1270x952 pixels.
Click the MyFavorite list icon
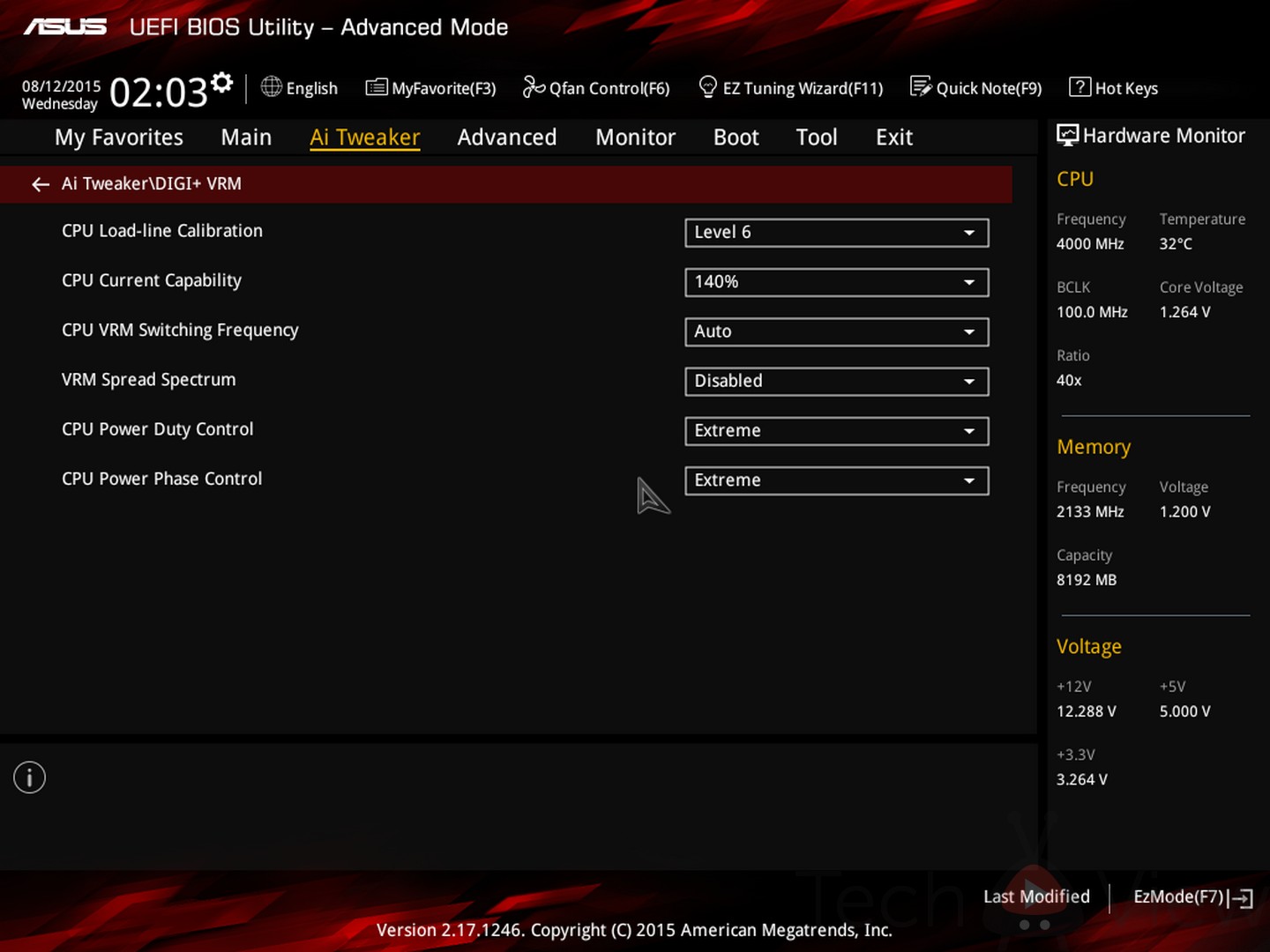coord(377,87)
